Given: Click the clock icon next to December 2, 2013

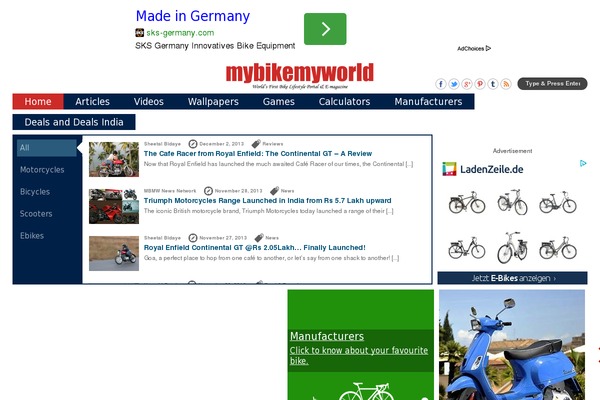Looking at the screenshot, I should click(x=193, y=144).
